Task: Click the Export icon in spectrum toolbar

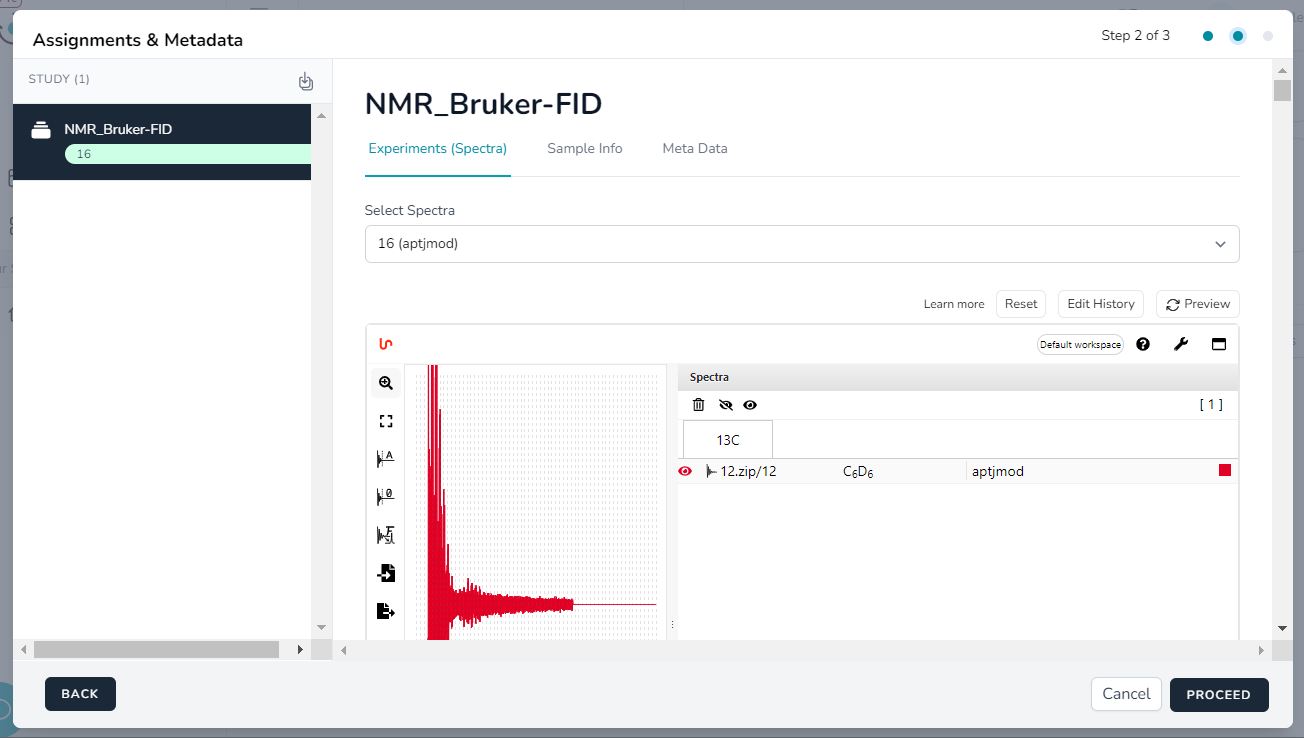Action: click(x=386, y=610)
